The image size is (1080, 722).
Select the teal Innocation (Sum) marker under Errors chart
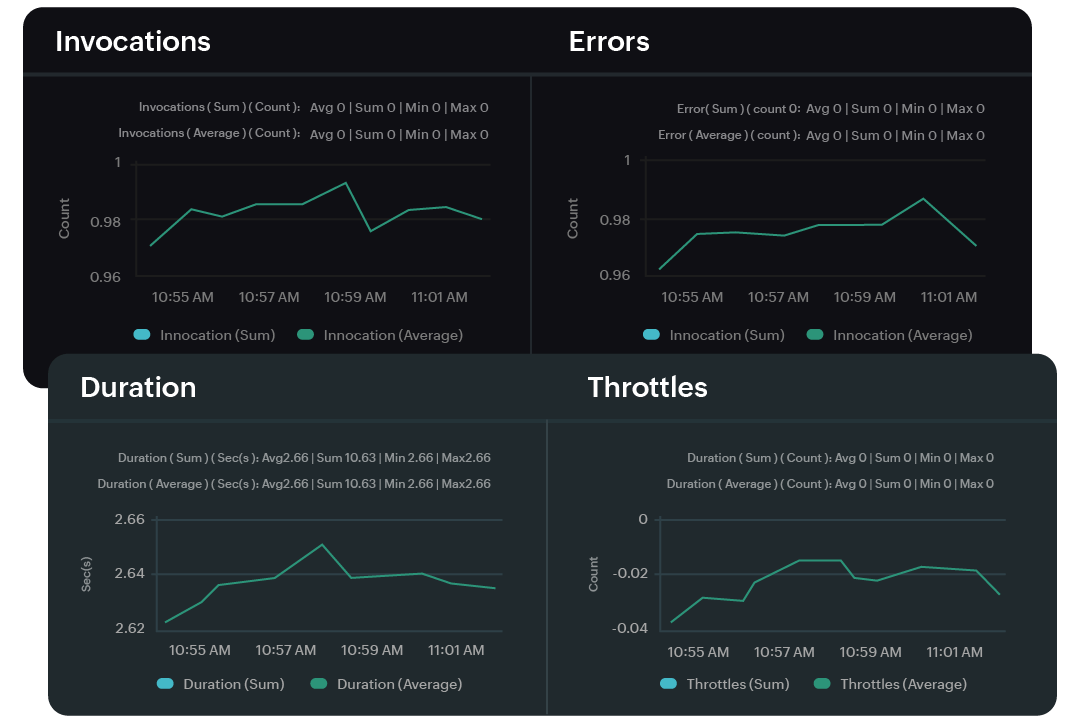(x=651, y=335)
